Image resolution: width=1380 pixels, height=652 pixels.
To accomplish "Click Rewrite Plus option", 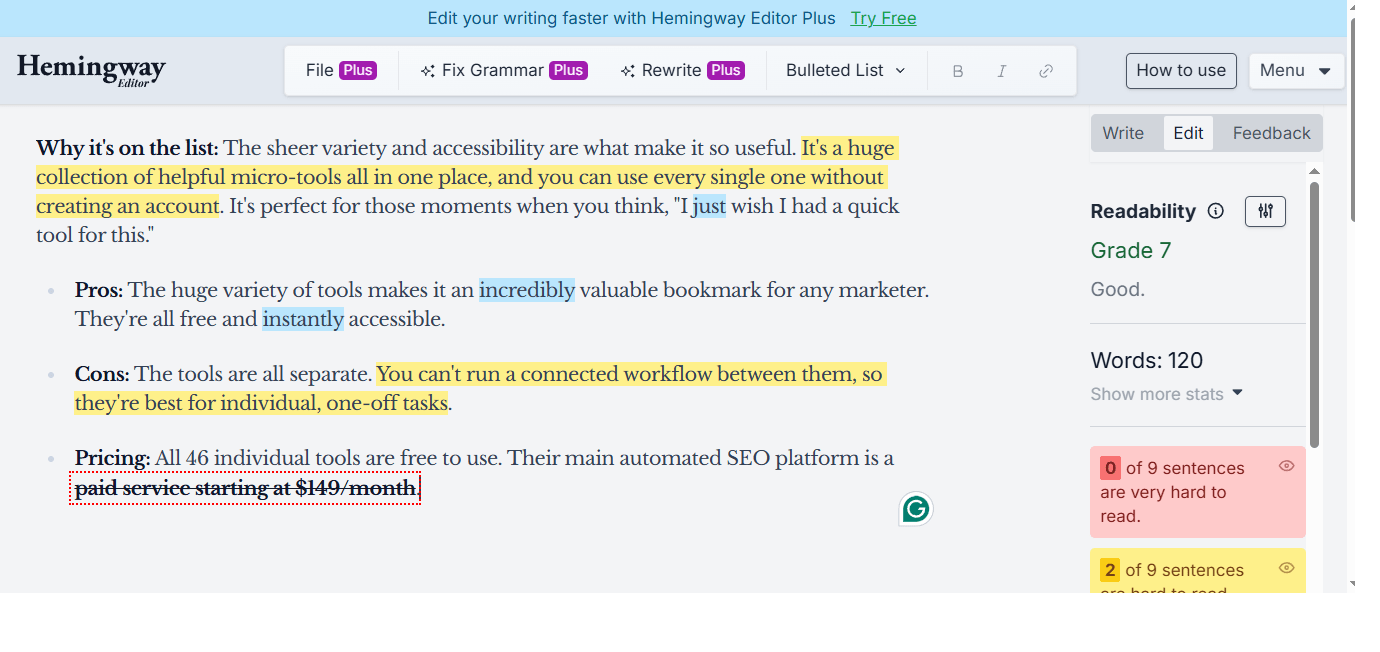I will tap(681, 71).
